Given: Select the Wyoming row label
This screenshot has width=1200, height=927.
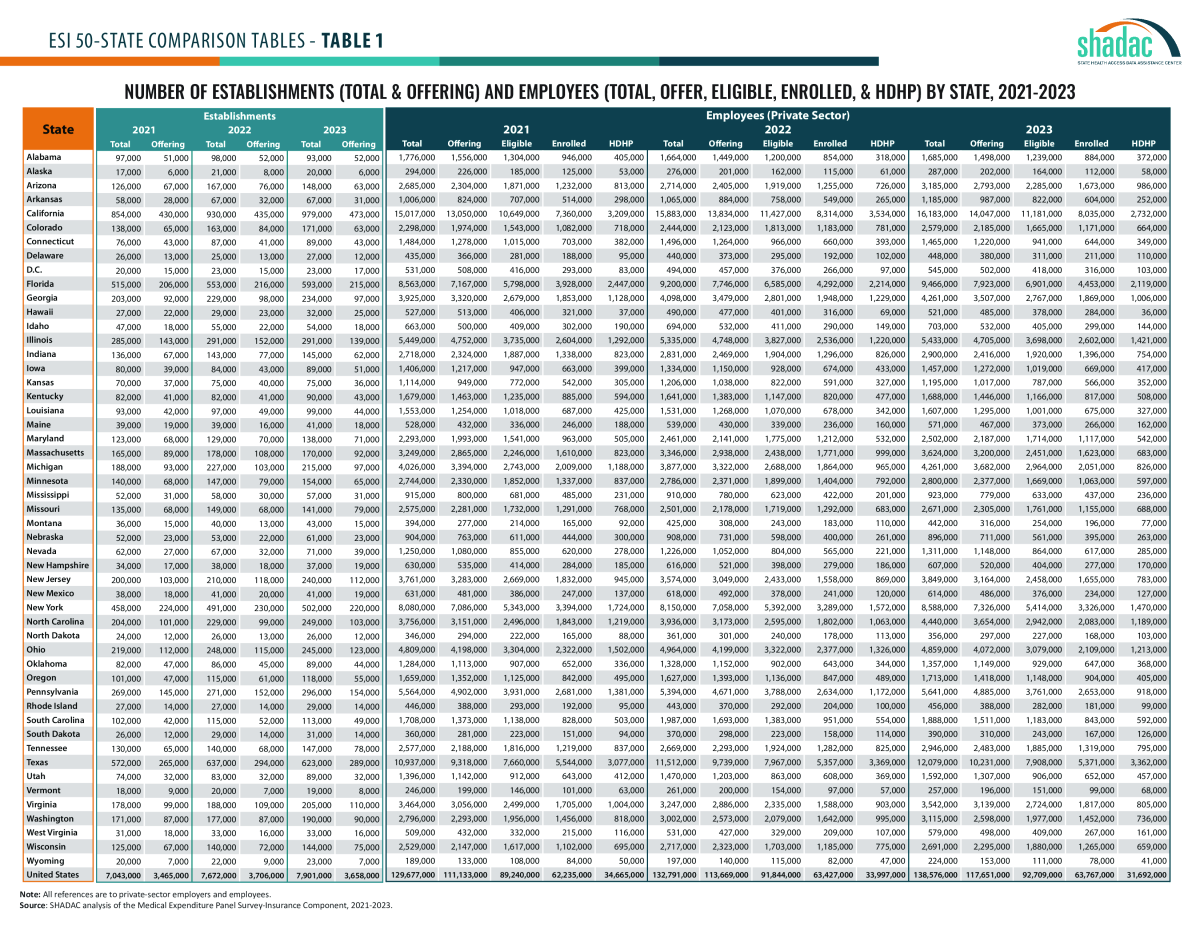Looking at the screenshot, I should (x=46, y=860).
